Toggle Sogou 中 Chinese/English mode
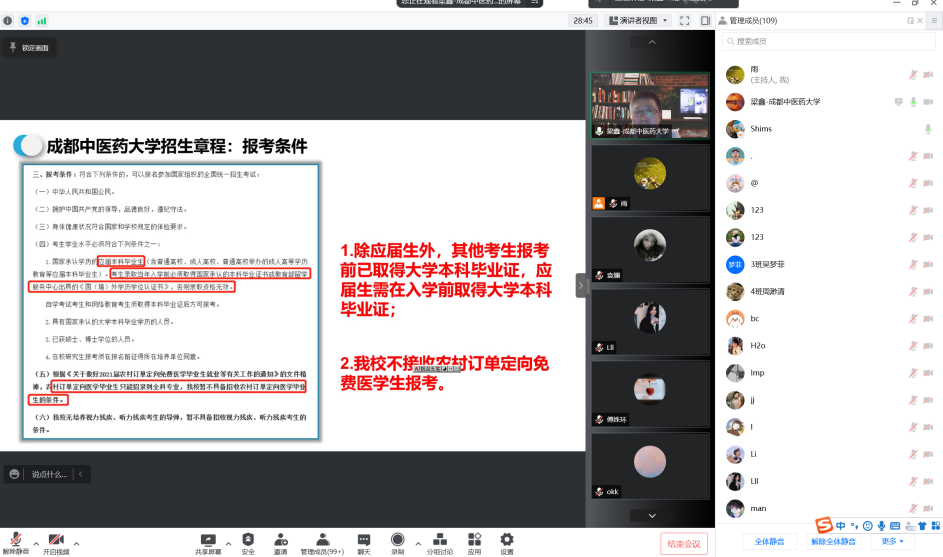 840,526
